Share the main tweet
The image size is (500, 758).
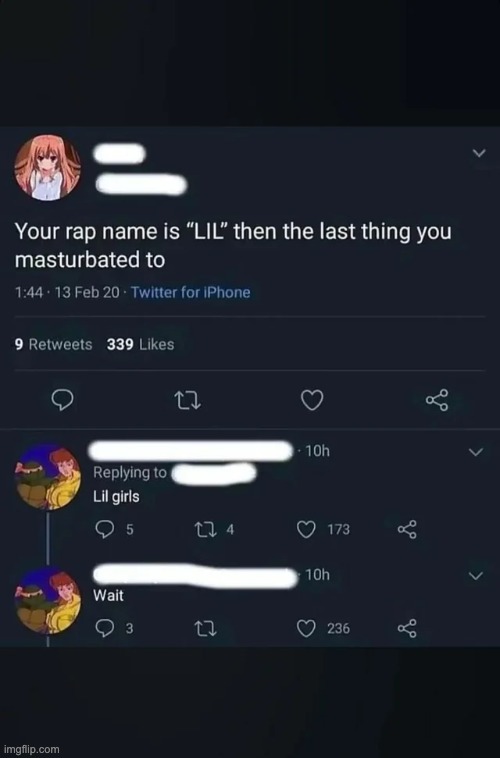click(437, 400)
